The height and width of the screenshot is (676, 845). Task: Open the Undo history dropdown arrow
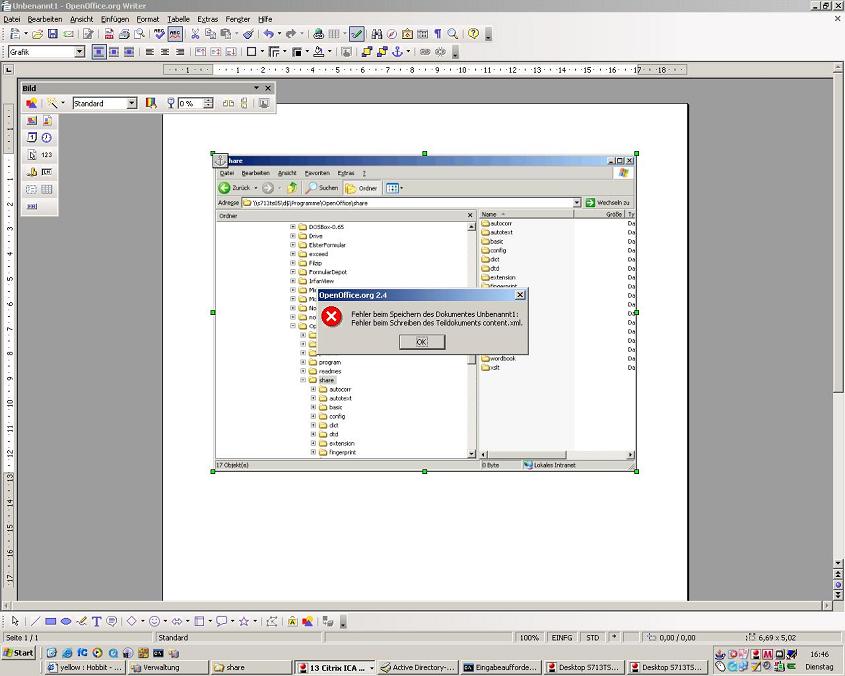pos(279,34)
